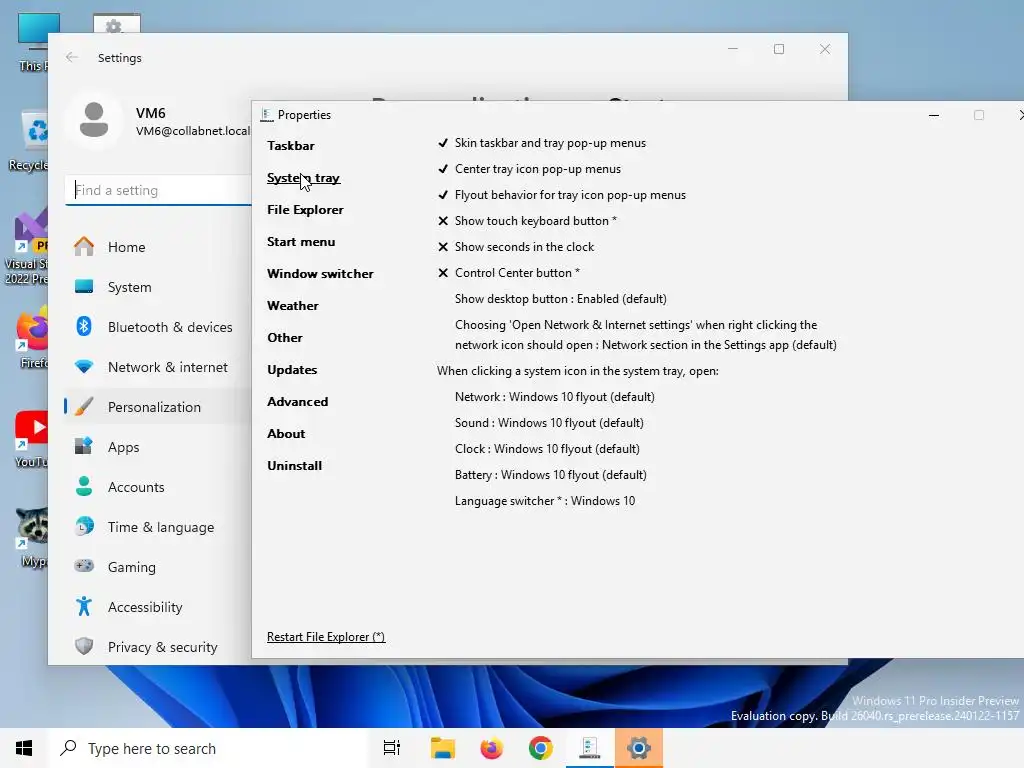Screen dimensions: 1024x768
Task: Launch Firefox from the taskbar
Action: (x=491, y=748)
